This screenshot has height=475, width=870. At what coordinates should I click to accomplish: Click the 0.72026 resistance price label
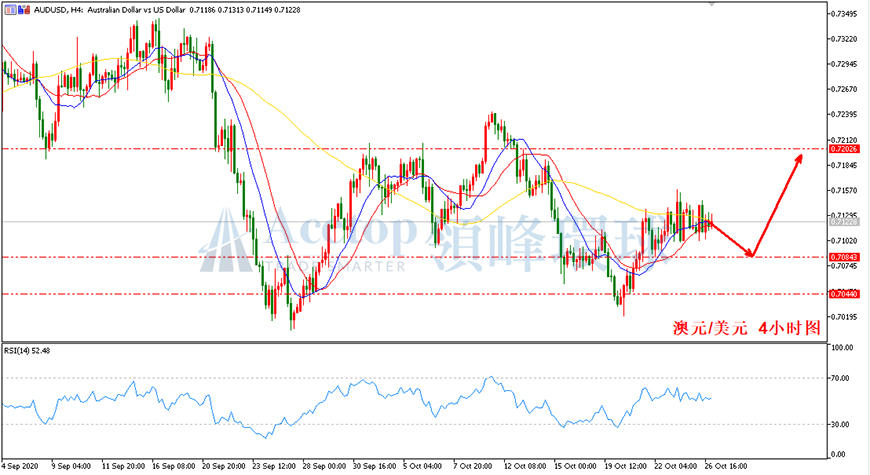(x=844, y=149)
